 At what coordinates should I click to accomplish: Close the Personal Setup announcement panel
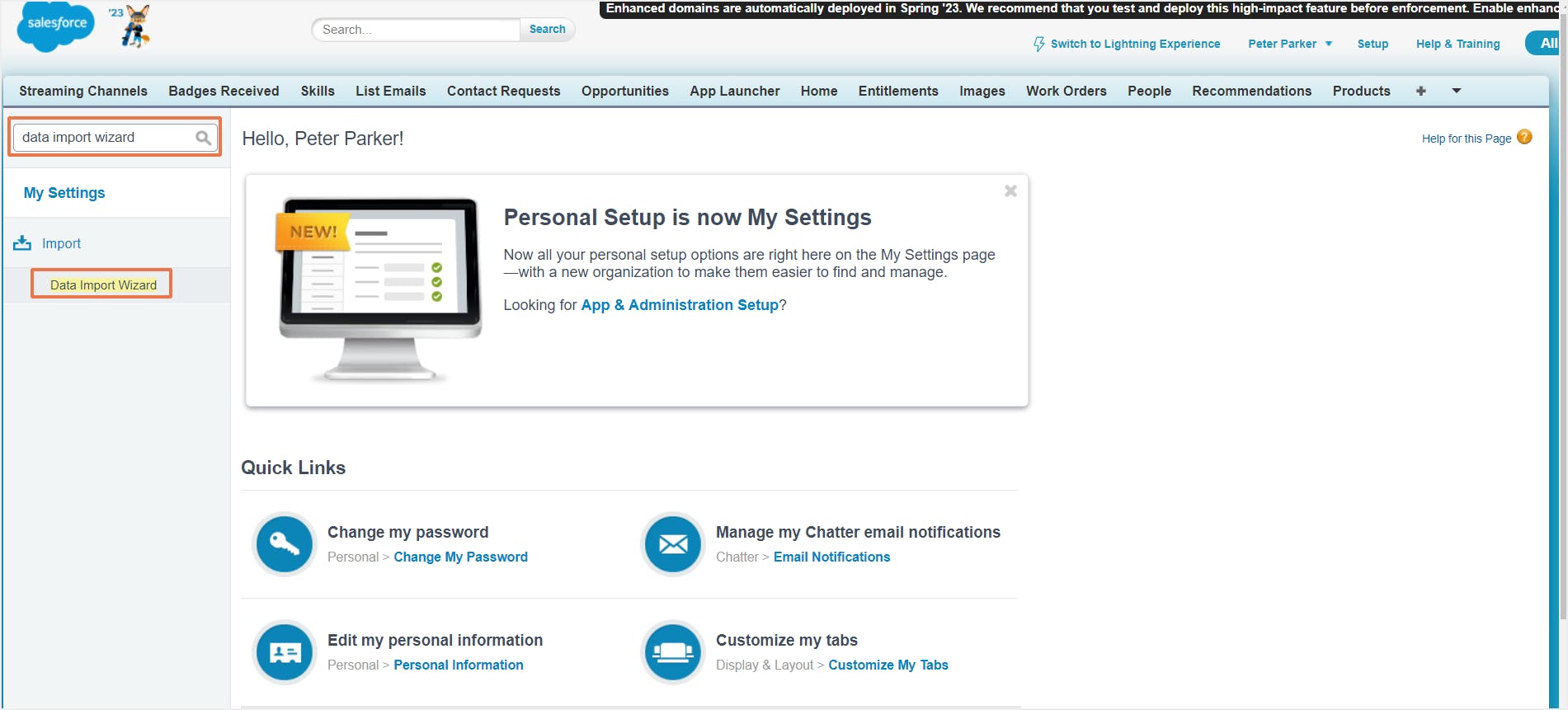1010,191
